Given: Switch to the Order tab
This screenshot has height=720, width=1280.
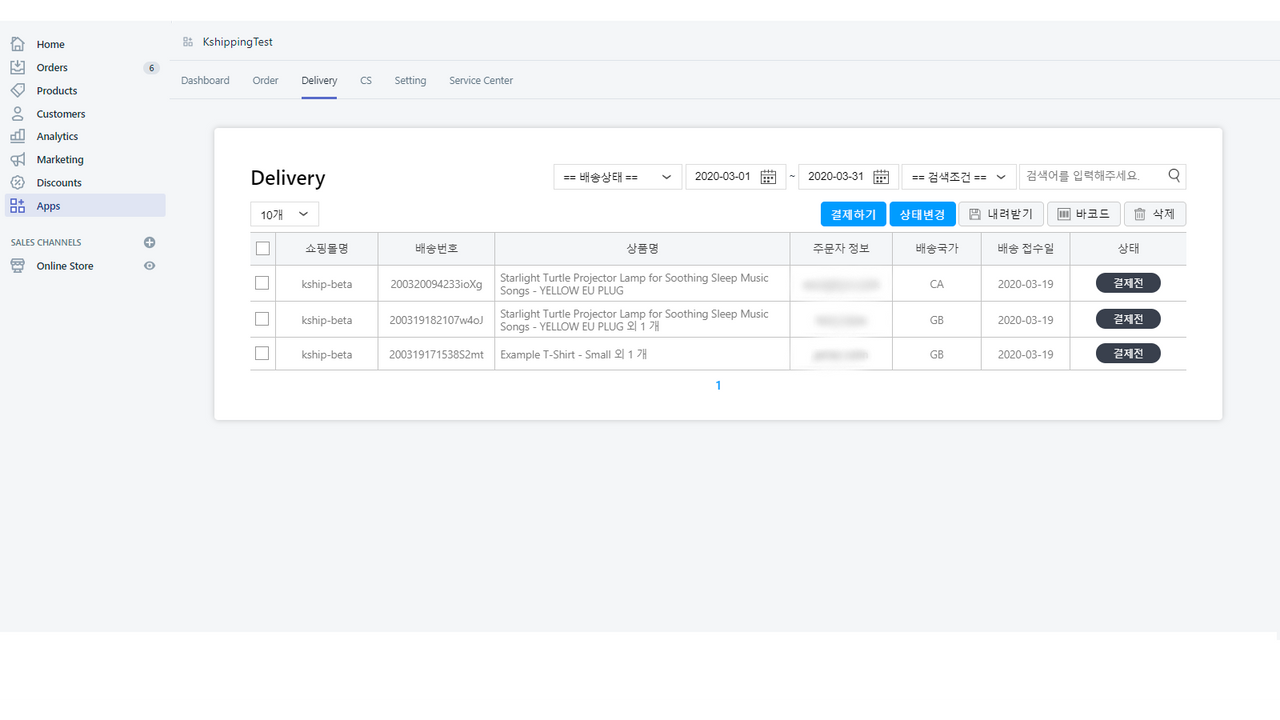Looking at the screenshot, I should (x=265, y=80).
